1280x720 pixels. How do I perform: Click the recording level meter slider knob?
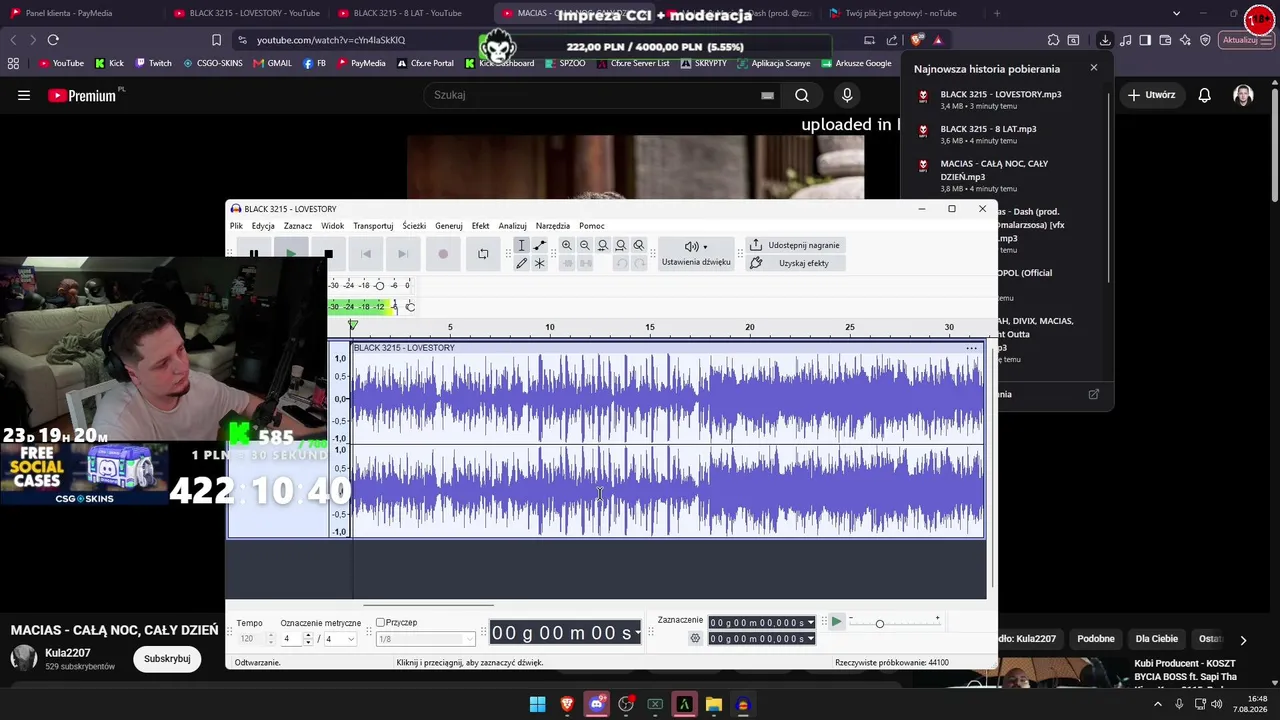379,286
